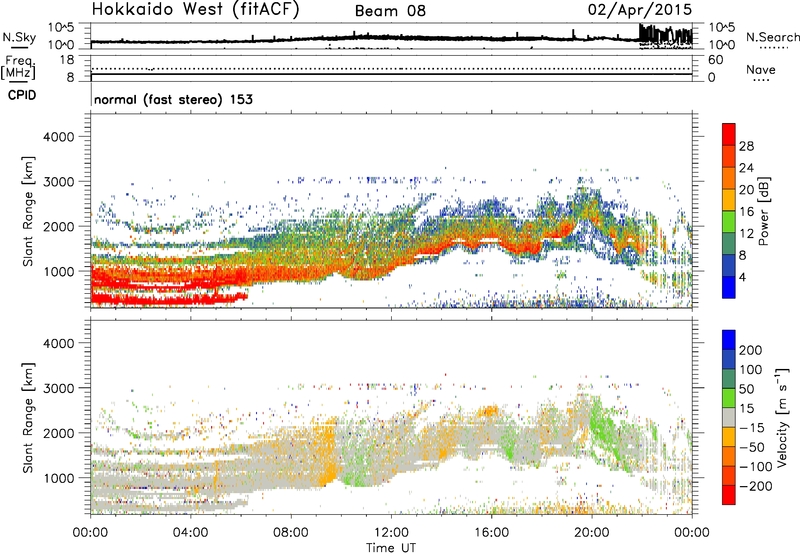Click the Nave axis value 60
Image resolution: width=800 pixels, height=554 pixels.
715,60
